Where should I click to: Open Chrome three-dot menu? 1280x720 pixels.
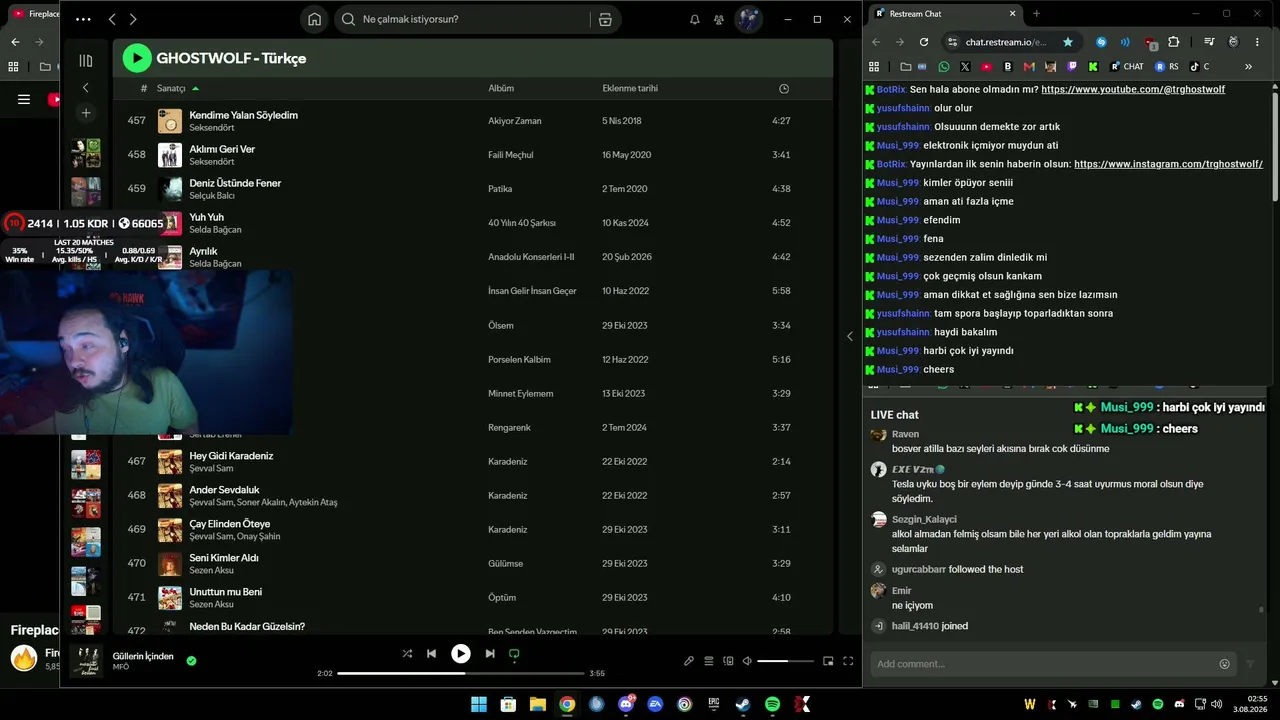coord(1258,42)
